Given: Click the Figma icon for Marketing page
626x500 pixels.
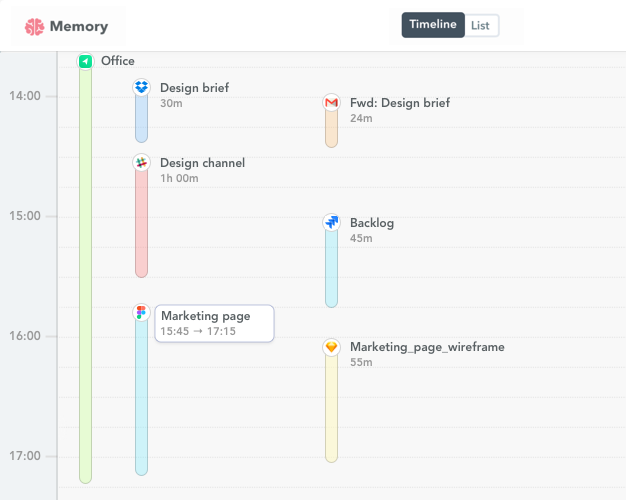Looking at the screenshot, I should pos(141,313).
